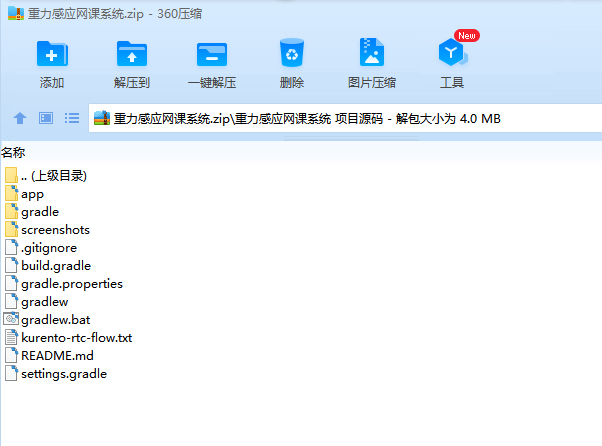Switch to list view mode
The image size is (602, 446).
click(x=72, y=118)
